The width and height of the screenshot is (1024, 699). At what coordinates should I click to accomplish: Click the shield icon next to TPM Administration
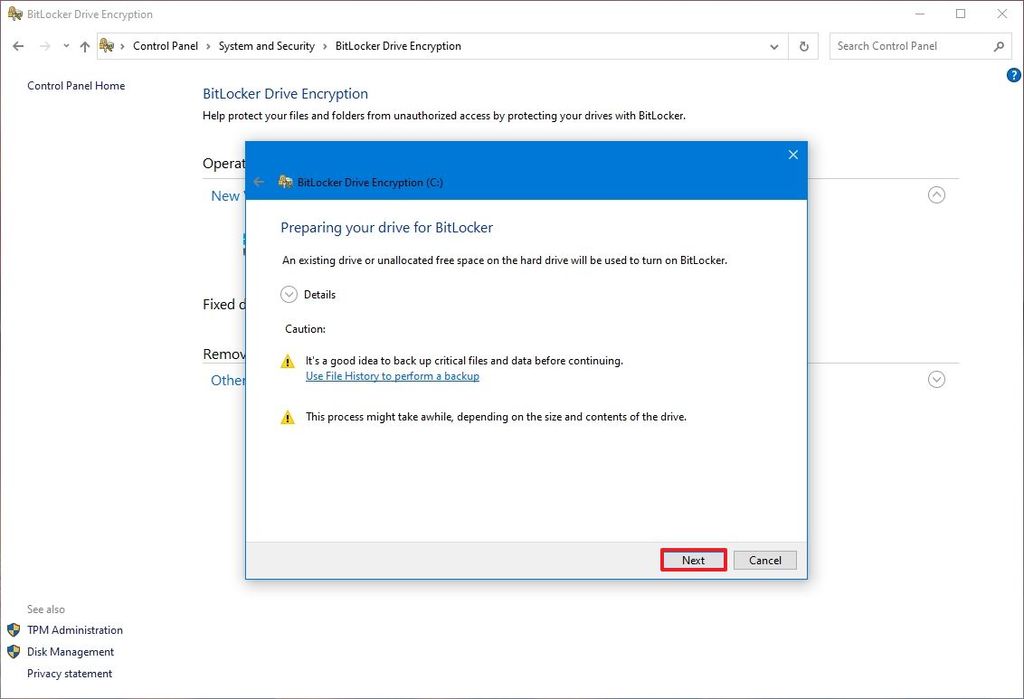pyautogui.click(x=14, y=630)
